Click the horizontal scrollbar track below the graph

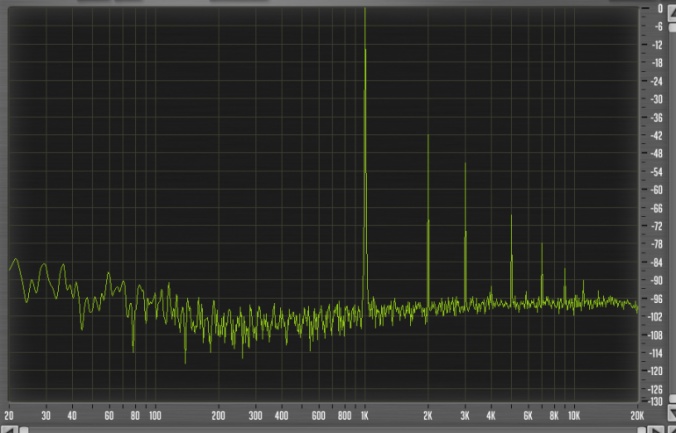click(330, 428)
